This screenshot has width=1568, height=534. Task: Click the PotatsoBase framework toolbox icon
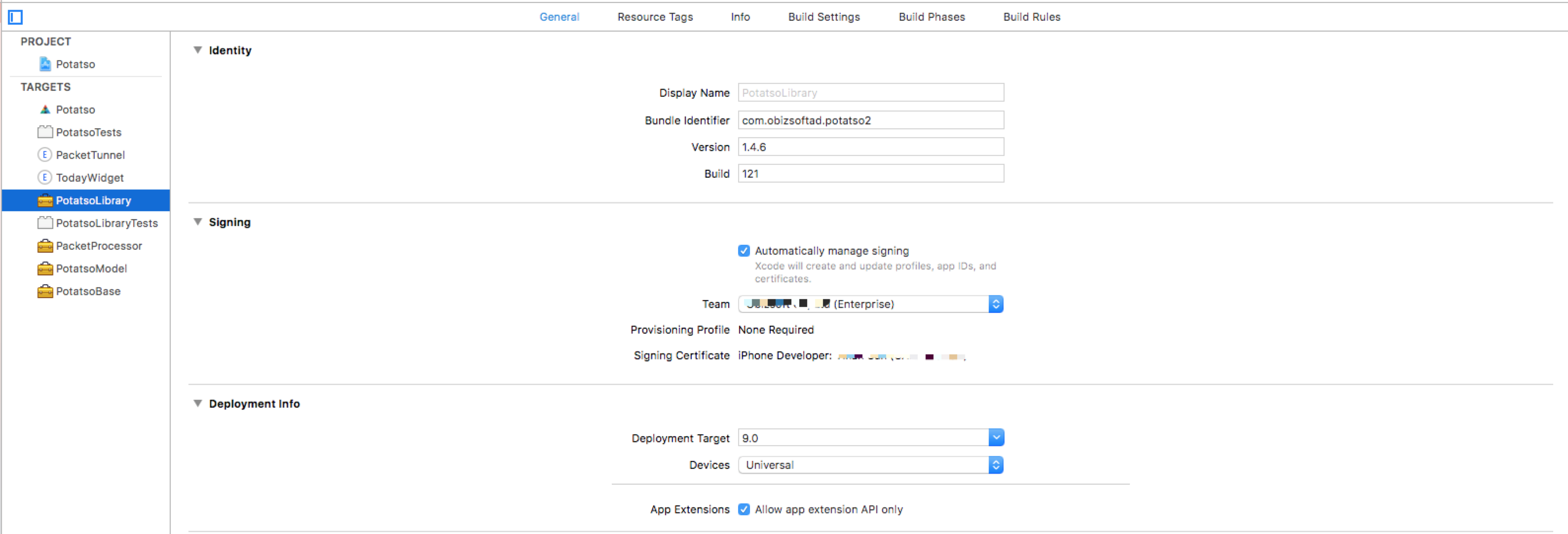[x=45, y=291]
